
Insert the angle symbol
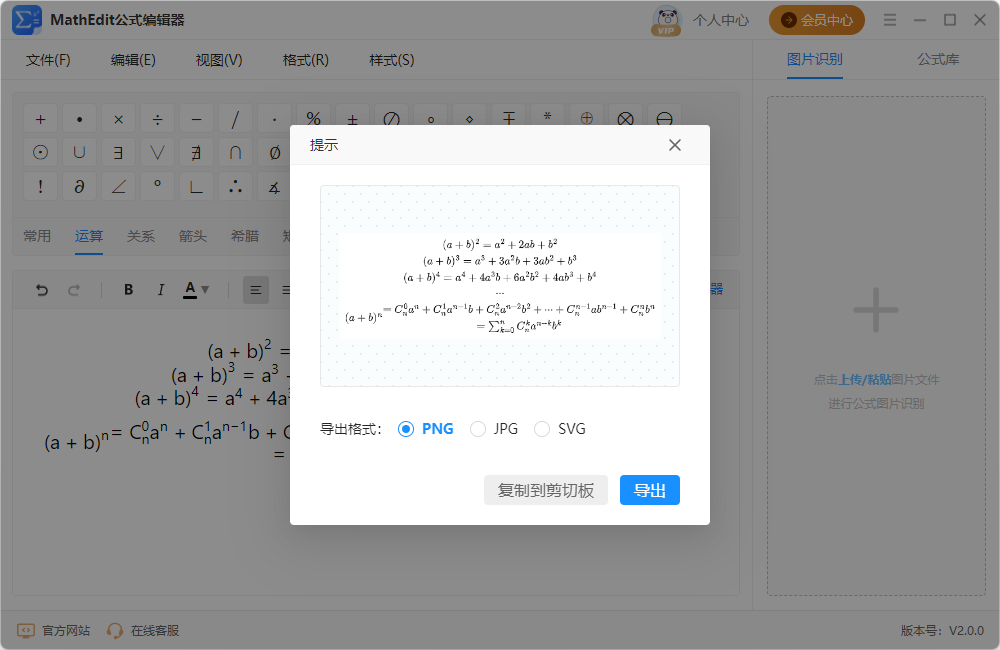pos(118,186)
